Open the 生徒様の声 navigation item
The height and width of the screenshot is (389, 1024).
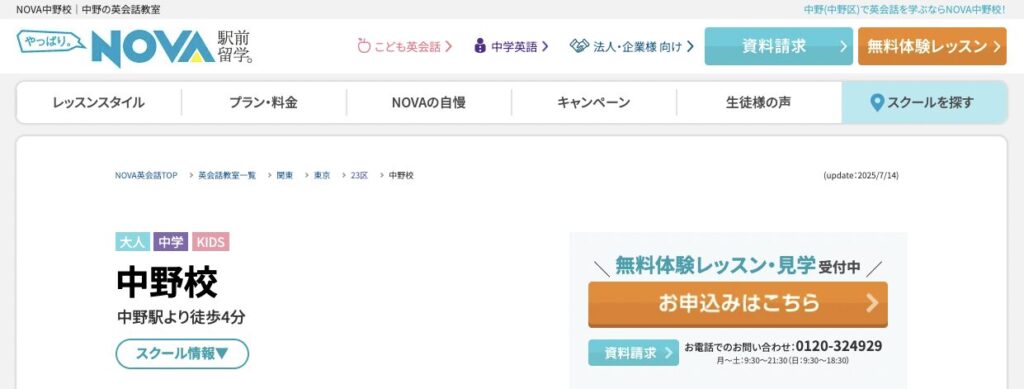click(758, 102)
